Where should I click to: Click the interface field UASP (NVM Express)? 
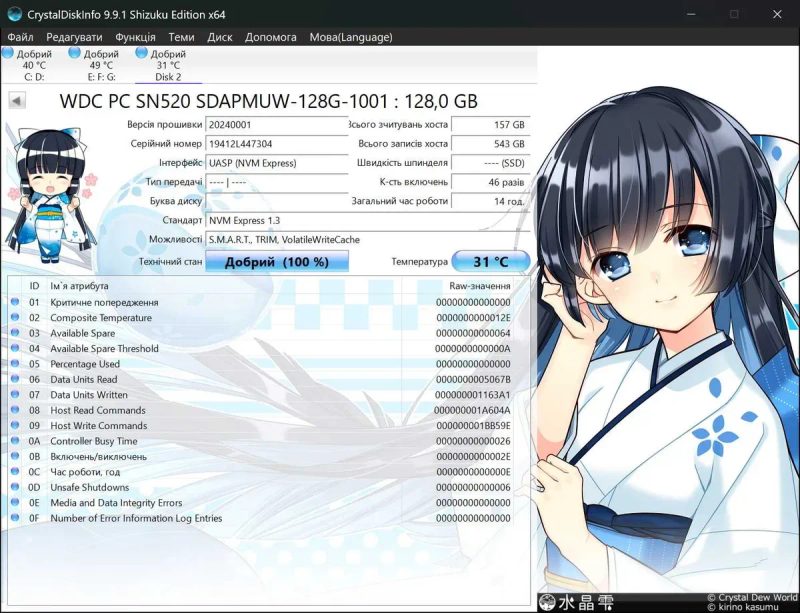pyautogui.click(x=277, y=163)
